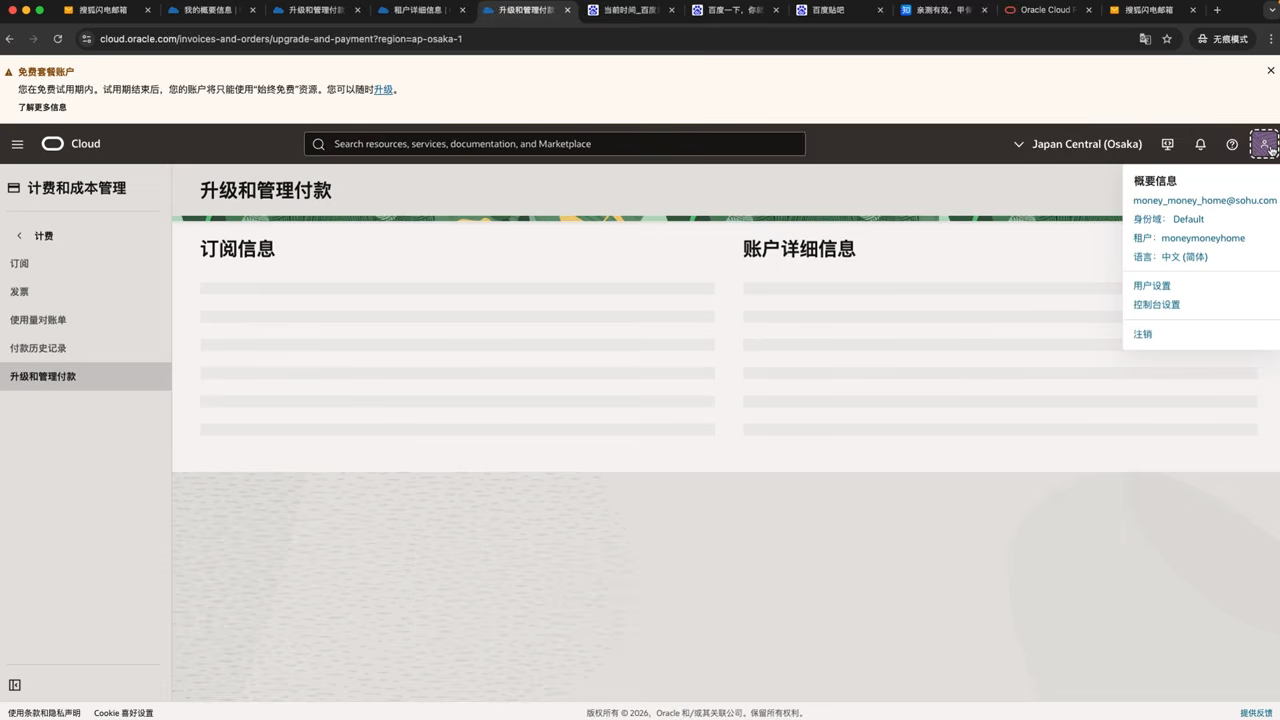Screen dimensions: 1280x720
Task: Click 提供反馈 in the footer
Action: [x=1256, y=713]
